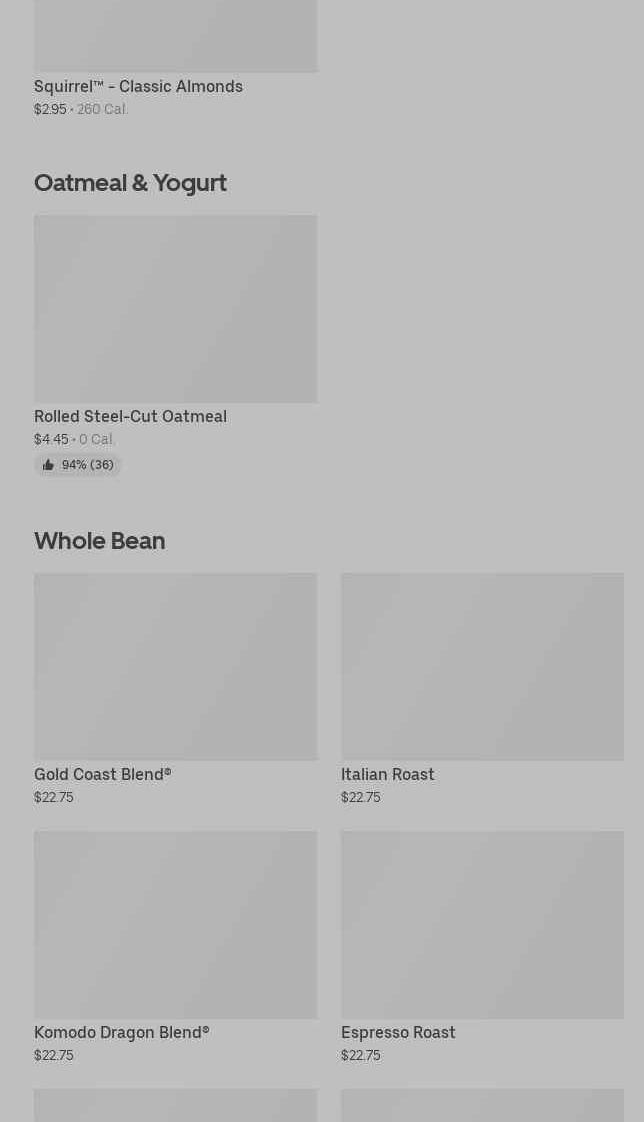The image size is (644, 1122).
Task: Choose the Espresso Roast title
Action: tap(397, 1032)
